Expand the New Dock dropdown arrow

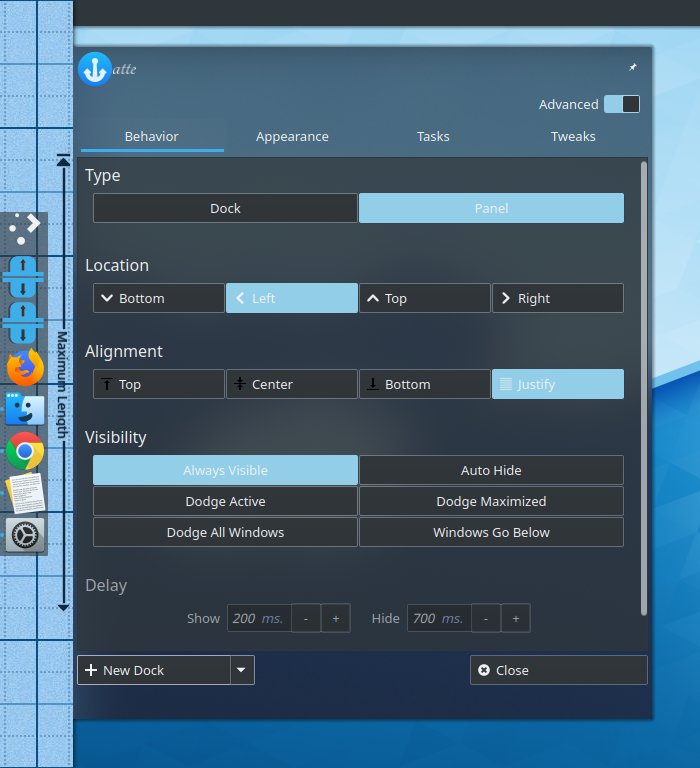tap(242, 670)
